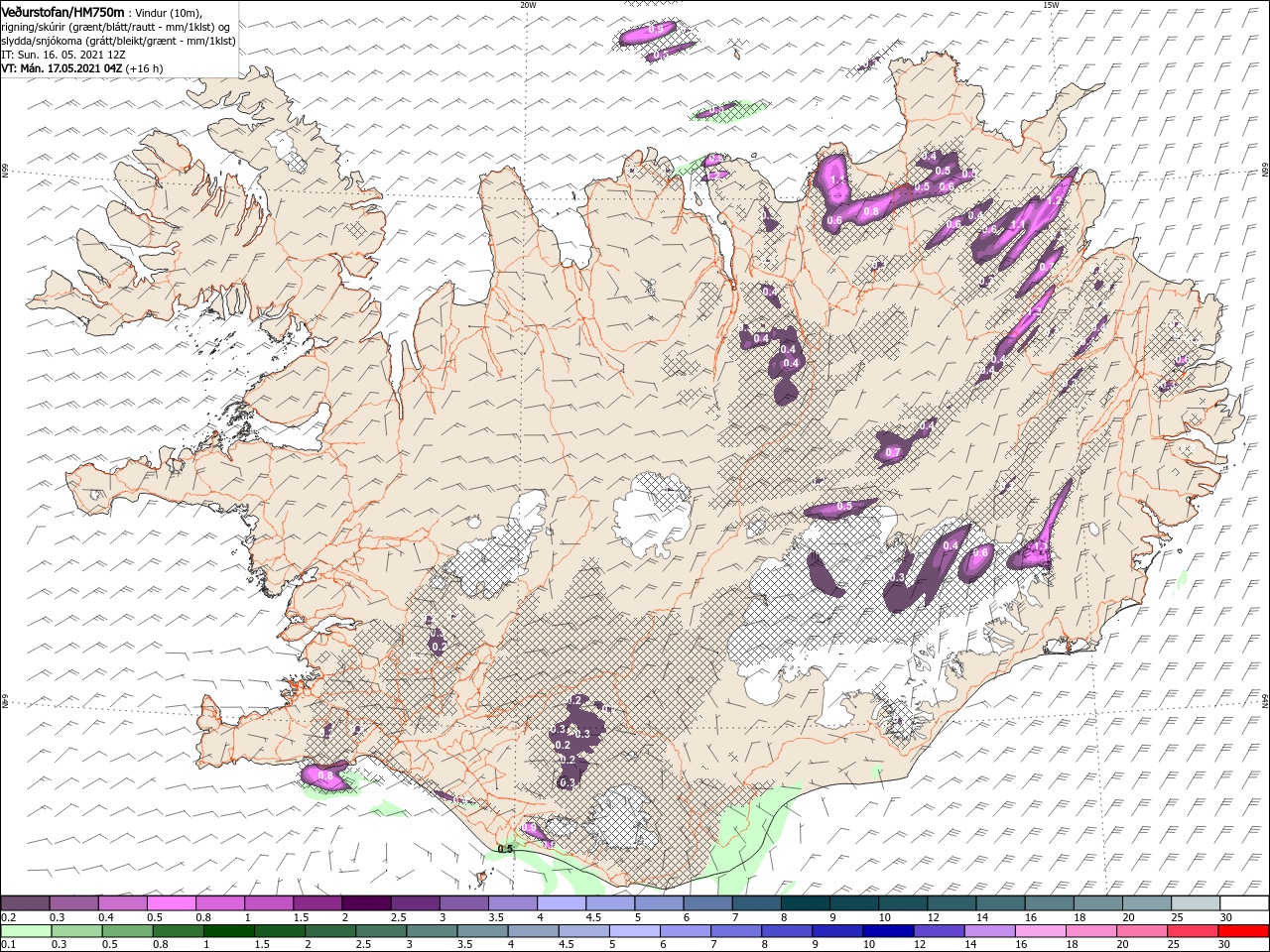Click the slate-blue swatch between 6 and 7, teal row
Screen dimensions: 1270x952
click(x=707, y=903)
